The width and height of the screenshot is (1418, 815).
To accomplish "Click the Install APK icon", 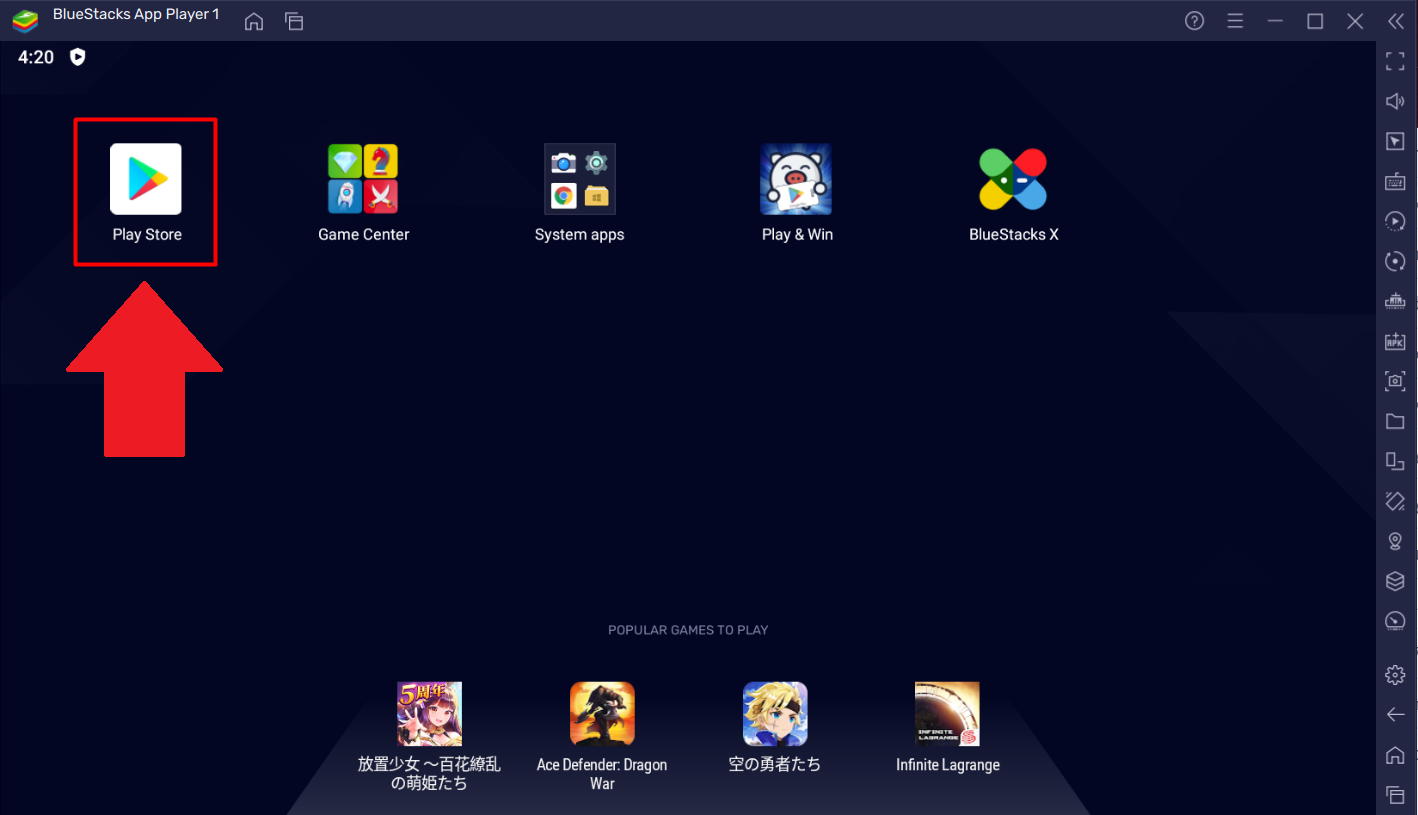I will pyautogui.click(x=1395, y=341).
